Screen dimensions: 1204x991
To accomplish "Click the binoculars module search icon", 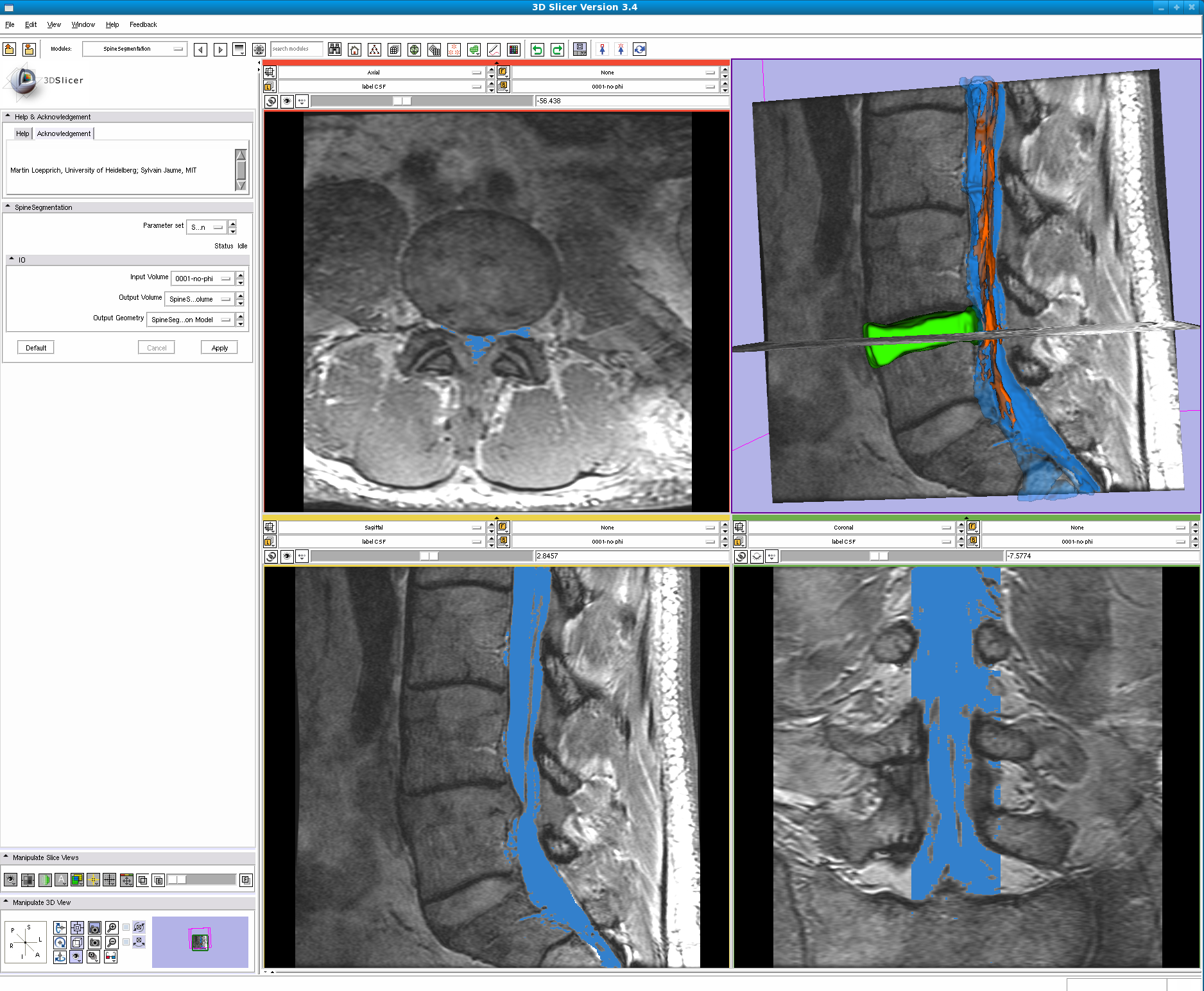I will pos(334,49).
